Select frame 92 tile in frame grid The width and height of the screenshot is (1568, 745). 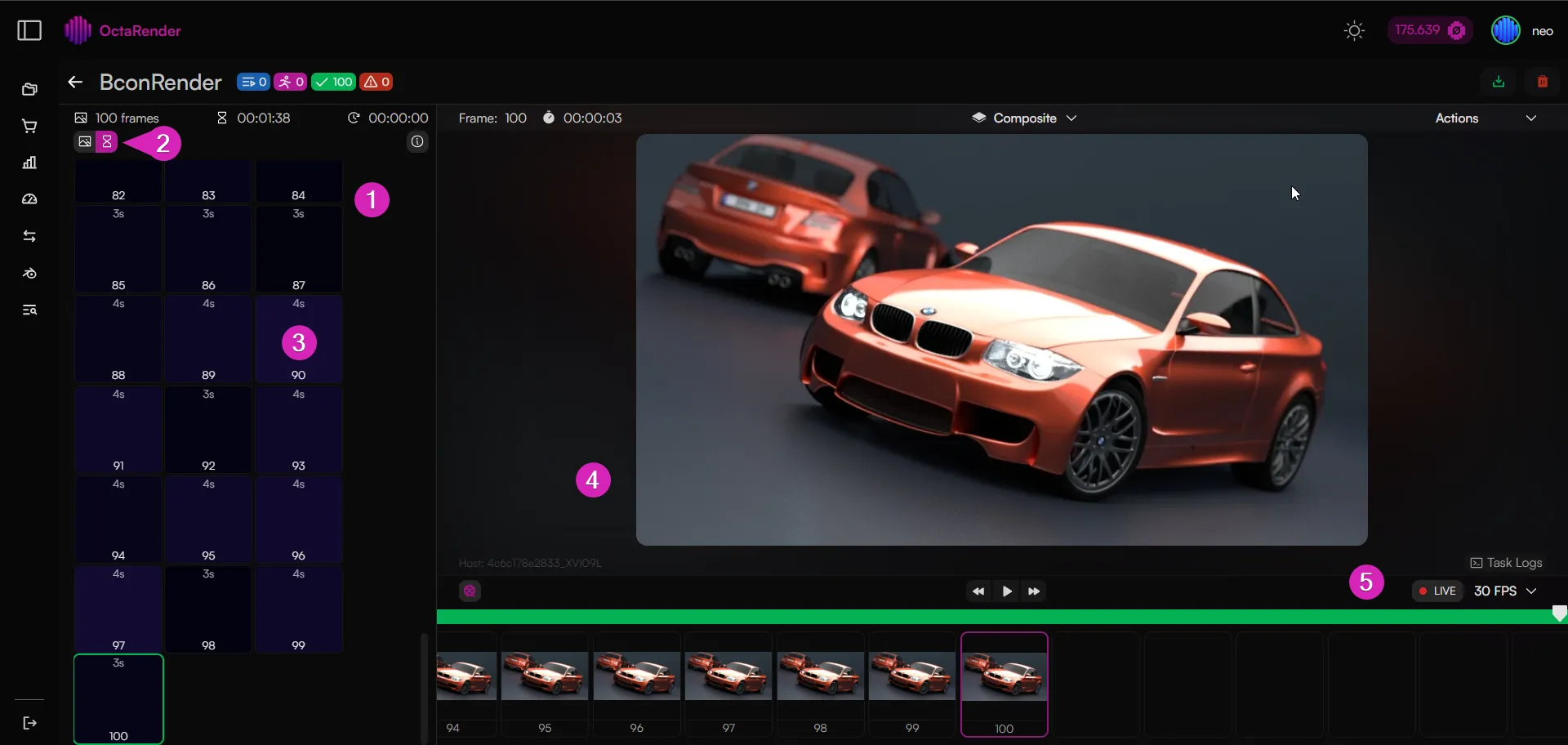coord(208,430)
